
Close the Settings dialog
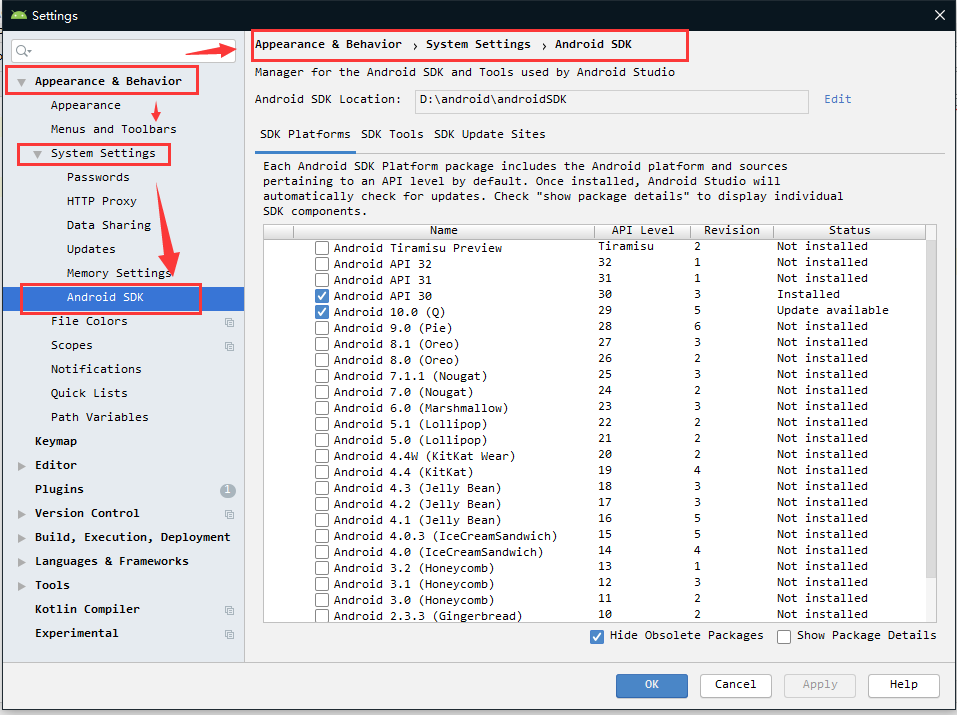tap(940, 15)
